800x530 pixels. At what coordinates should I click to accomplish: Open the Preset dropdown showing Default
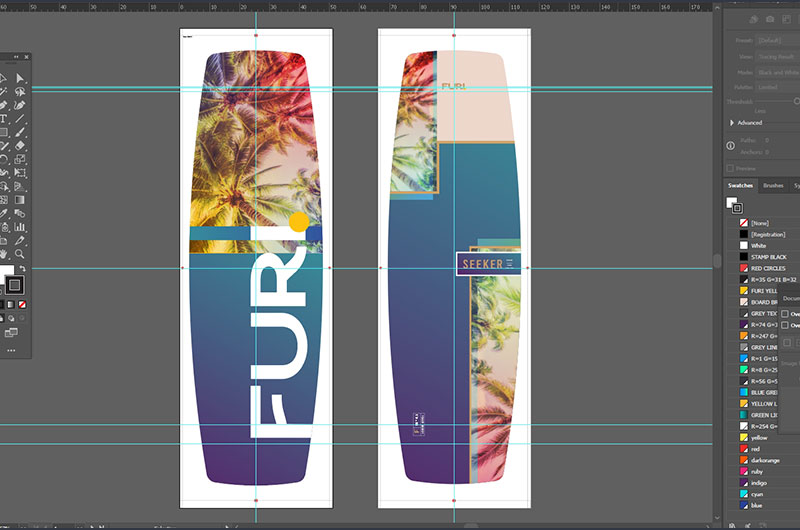coord(778,40)
